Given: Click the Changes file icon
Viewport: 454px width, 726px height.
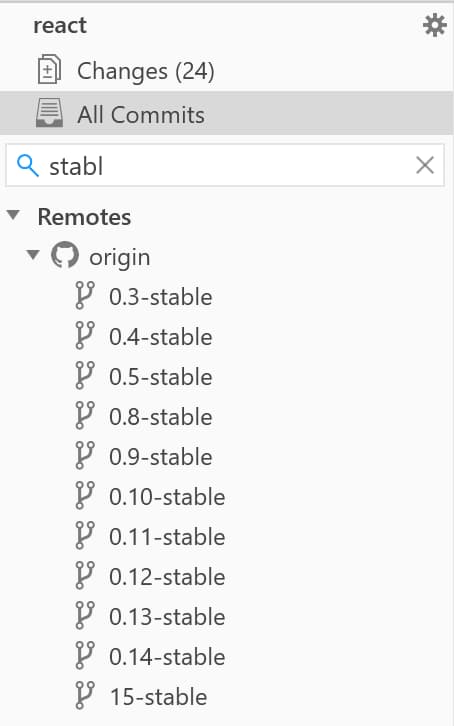Looking at the screenshot, I should [x=49, y=69].
